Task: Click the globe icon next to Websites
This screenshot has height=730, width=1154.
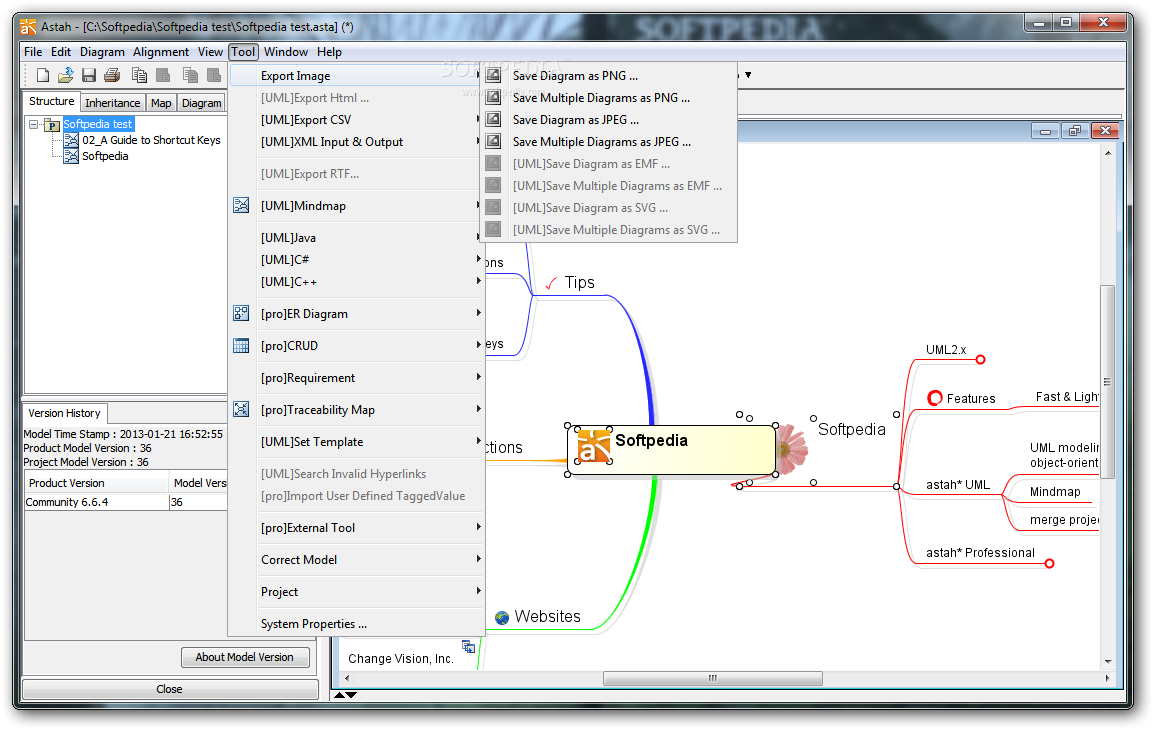Action: pyautogui.click(x=502, y=617)
